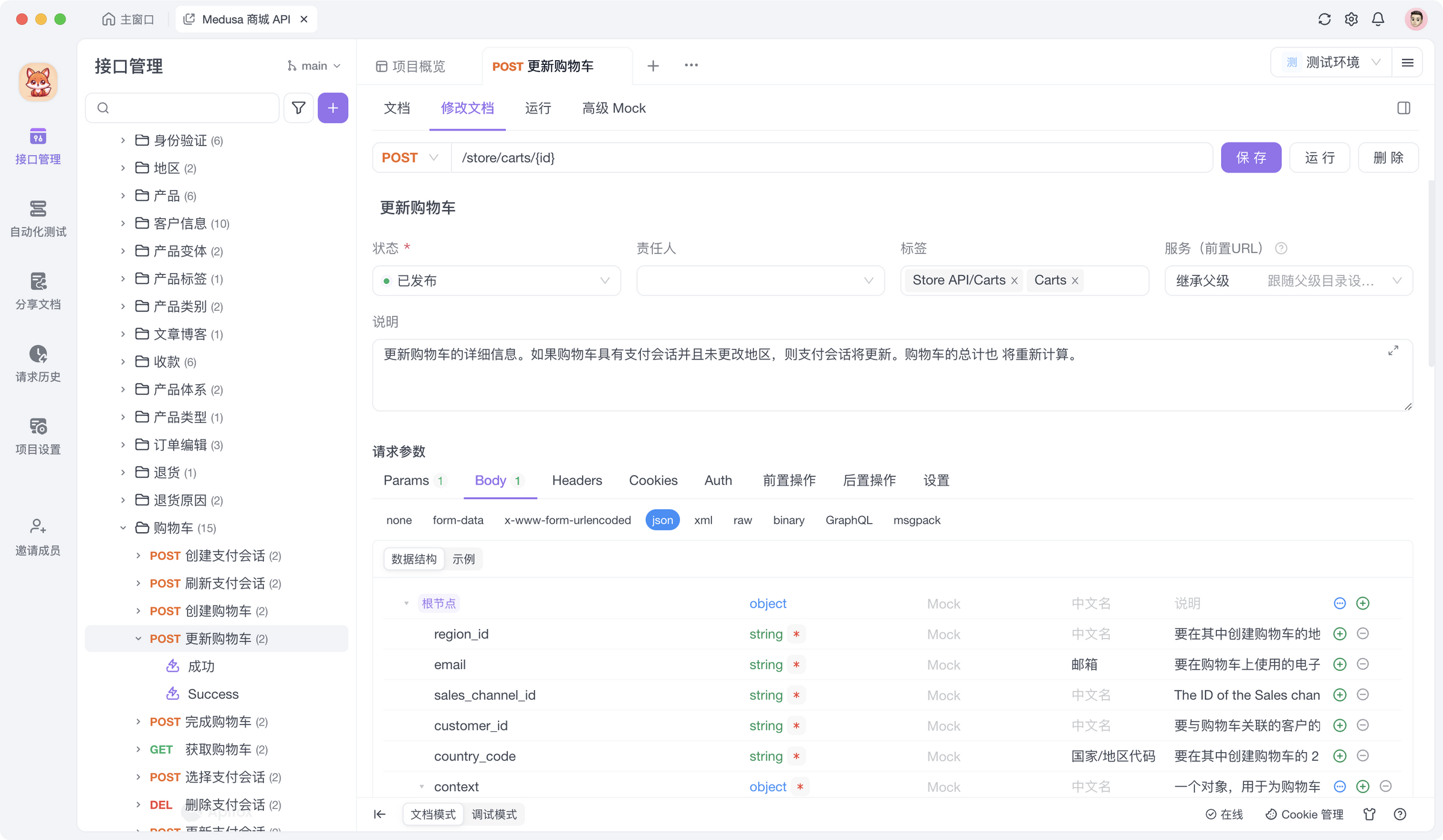Screen dimensions: 1443x840
Task: Click the /store/carts/{id} path input
Action: coord(830,158)
